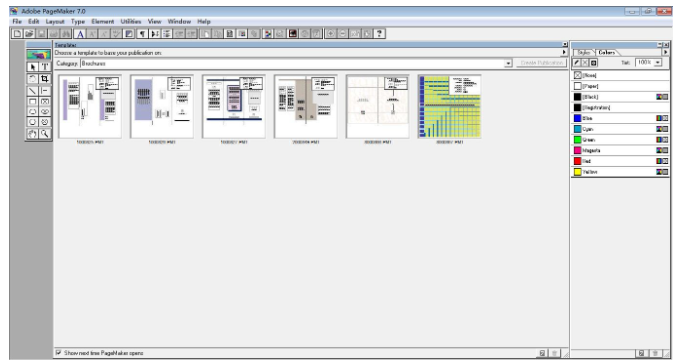Open the Layout menu

click(55, 21)
